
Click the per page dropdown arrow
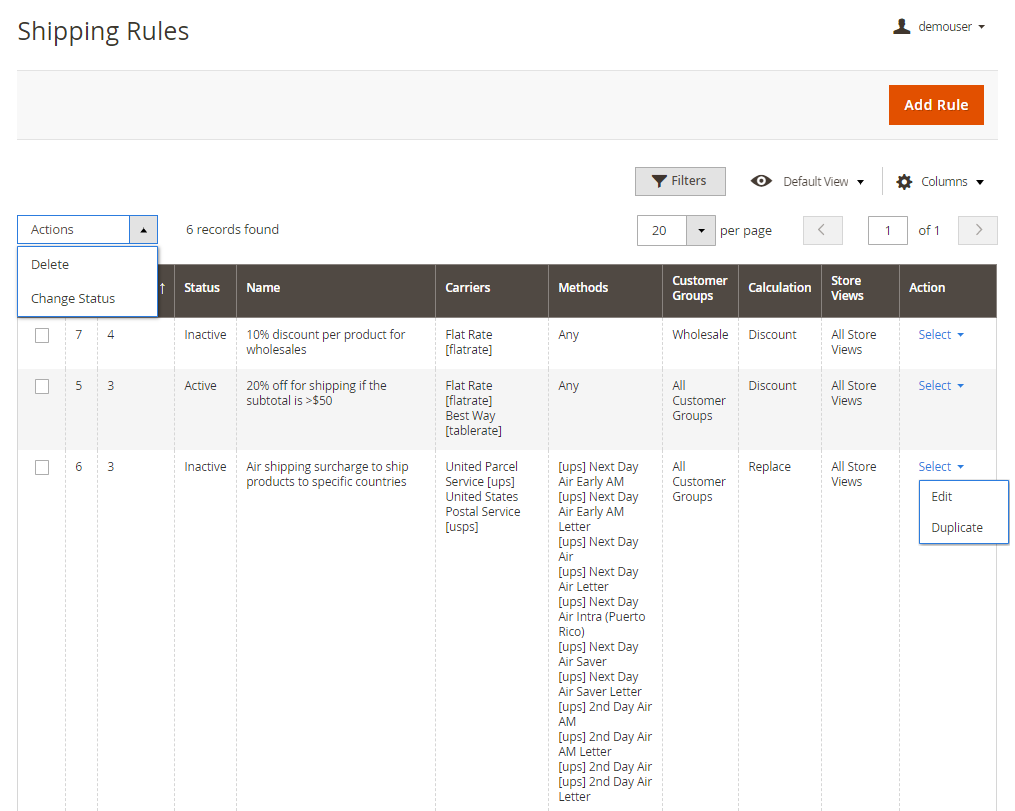pos(701,230)
